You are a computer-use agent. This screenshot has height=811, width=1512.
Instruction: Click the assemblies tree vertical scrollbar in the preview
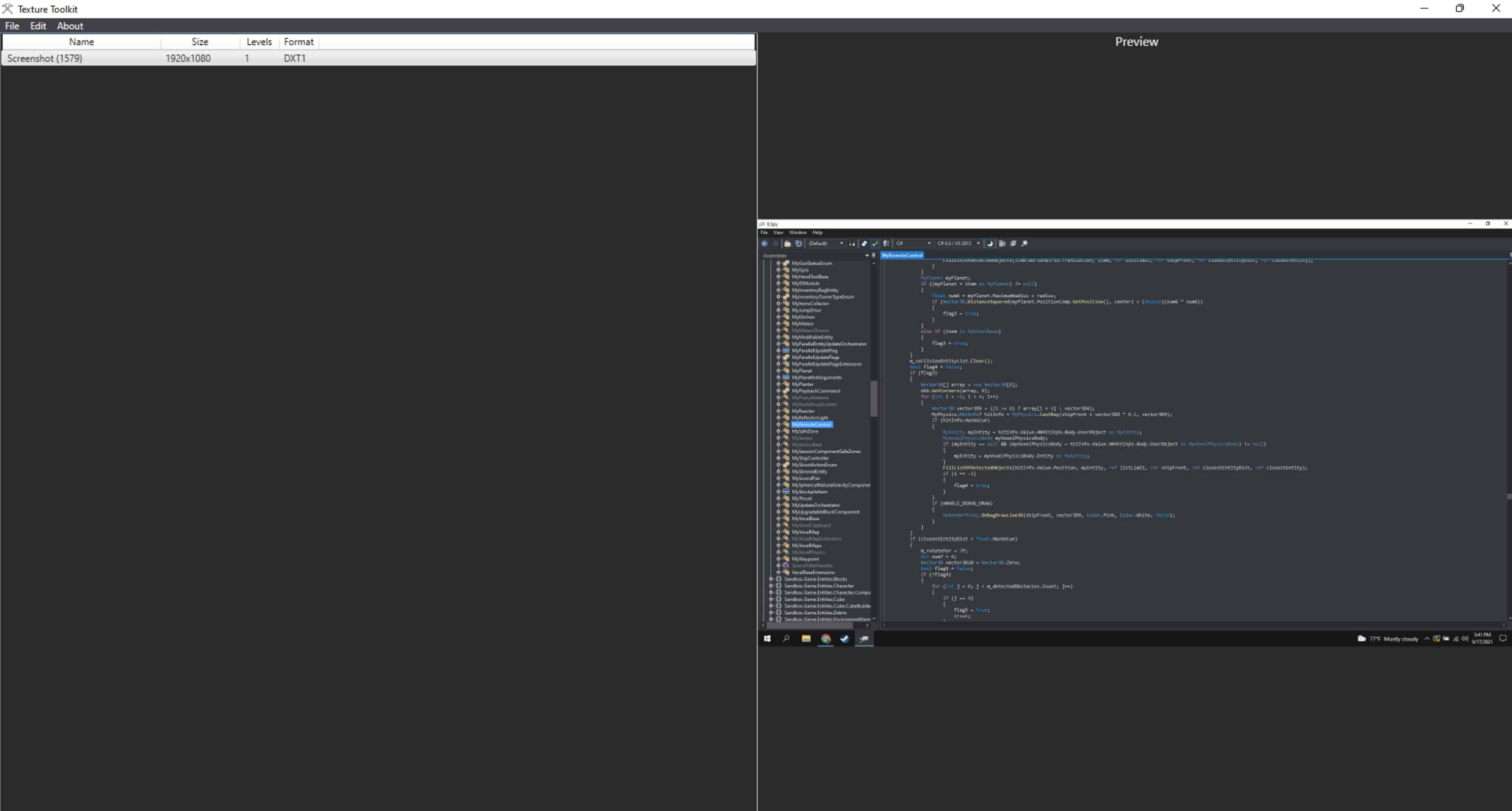click(x=873, y=400)
